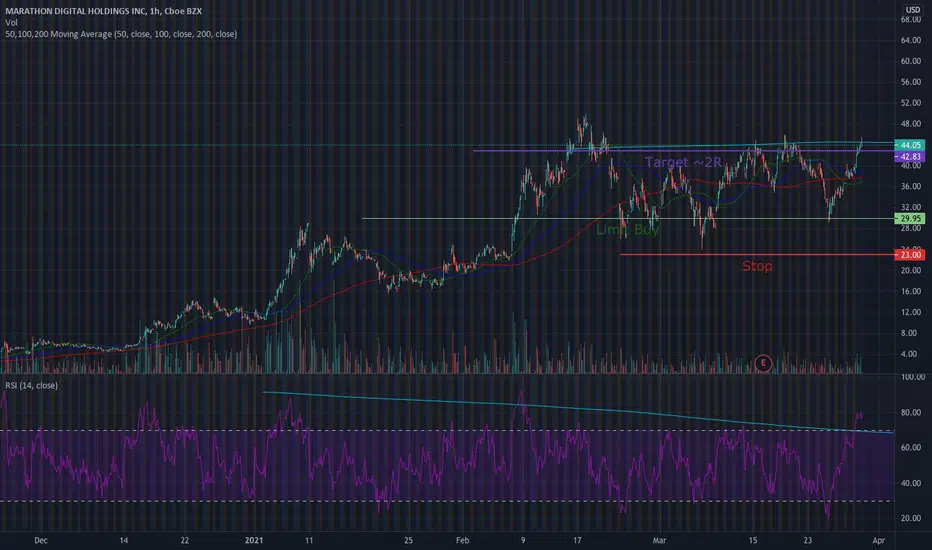Select the Vol indicator label
The image size is (932, 550).
11,23
